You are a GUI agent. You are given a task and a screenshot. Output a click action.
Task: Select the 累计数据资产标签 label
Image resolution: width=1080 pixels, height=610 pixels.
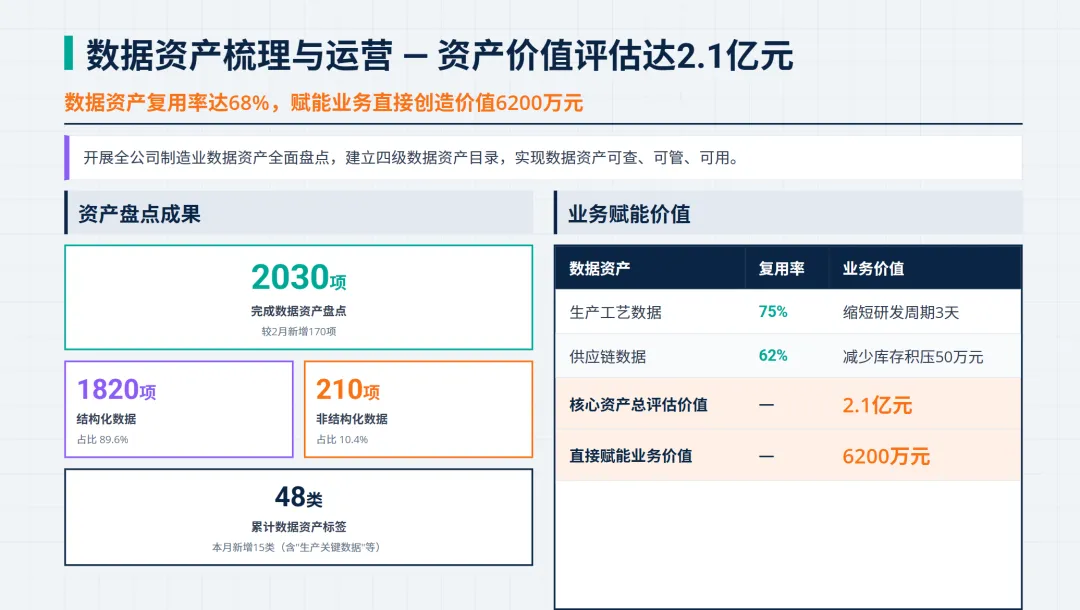coord(298,527)
